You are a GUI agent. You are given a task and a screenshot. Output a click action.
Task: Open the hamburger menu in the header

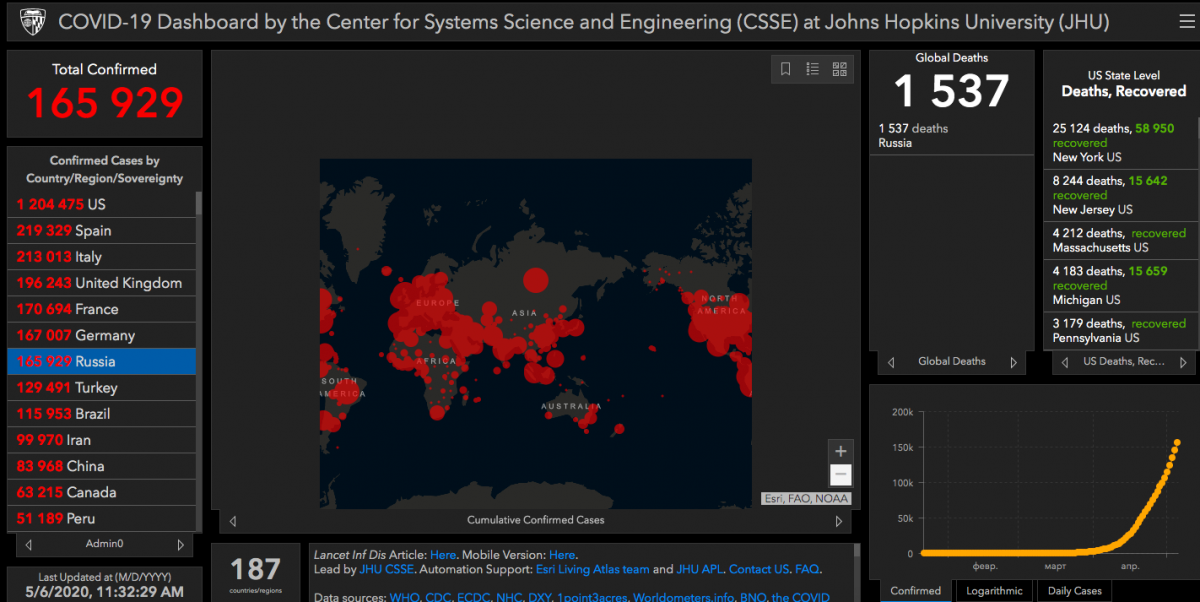pos(1186,21)
